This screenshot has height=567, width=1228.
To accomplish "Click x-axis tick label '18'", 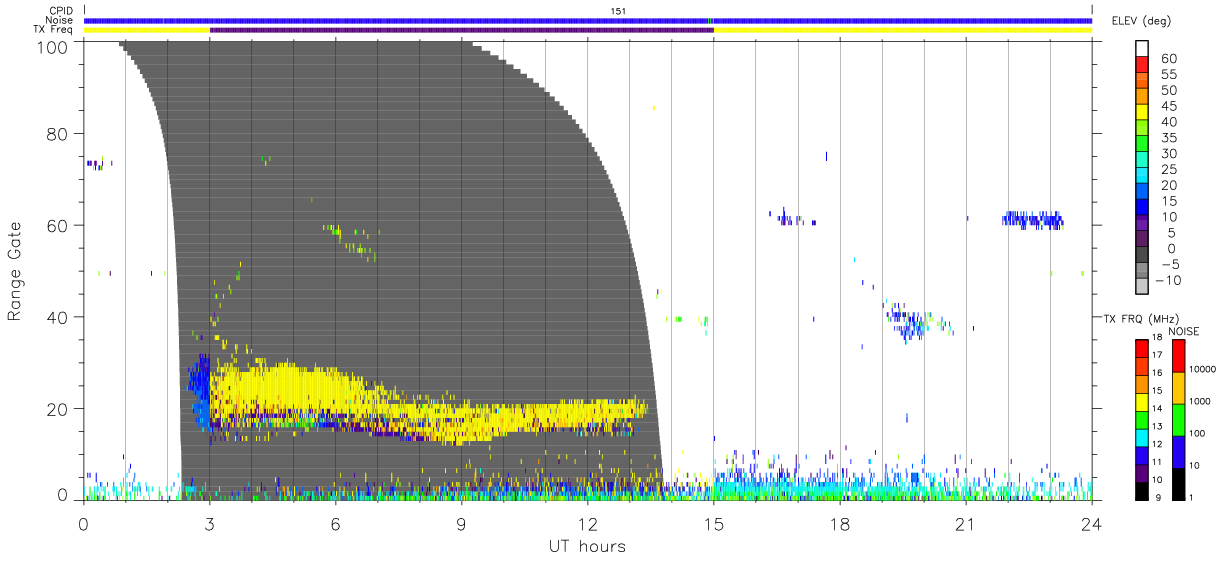I will click(839, 522).
